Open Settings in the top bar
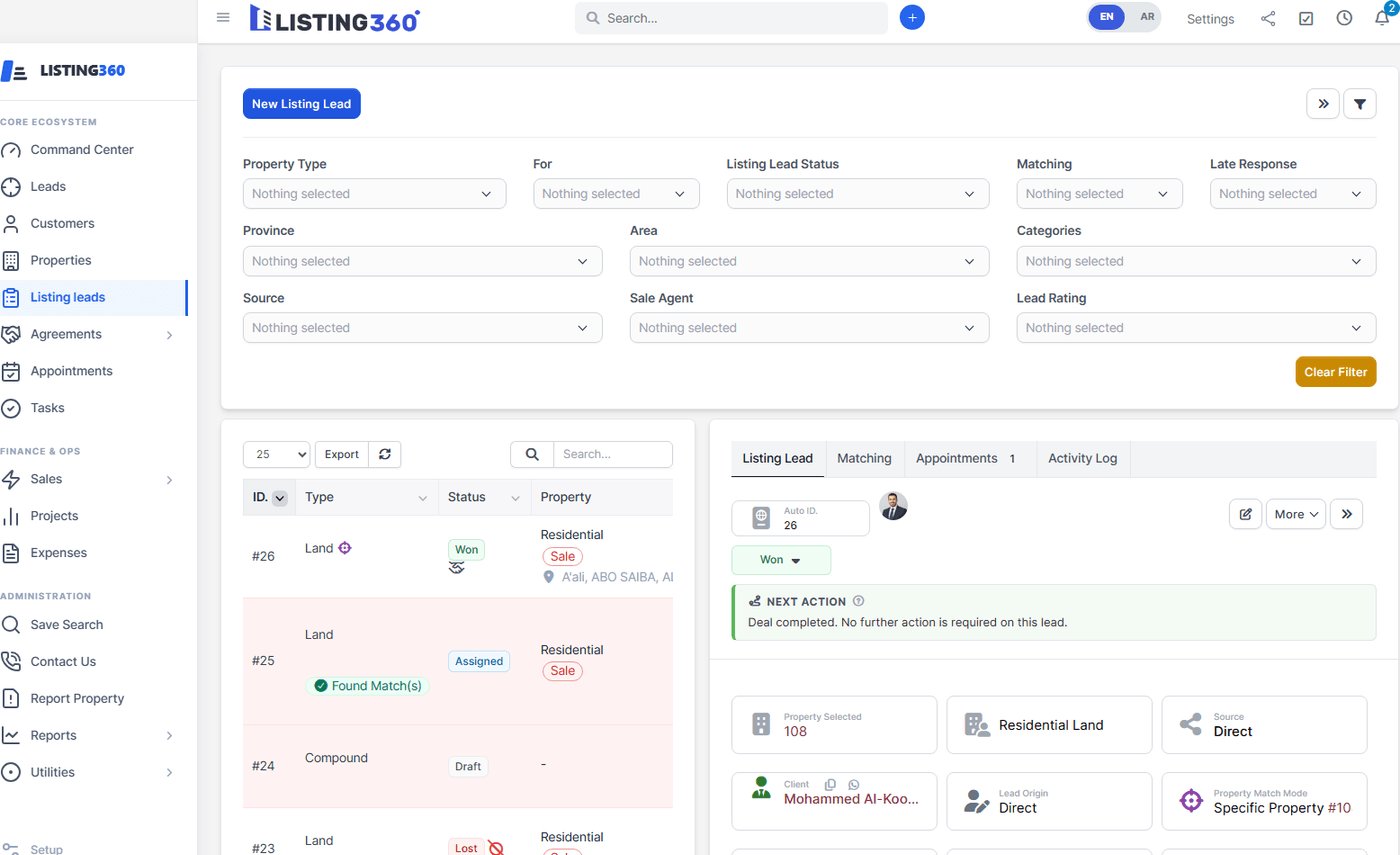Screen dimensions: 1400x855 (x=1210, y=19)
